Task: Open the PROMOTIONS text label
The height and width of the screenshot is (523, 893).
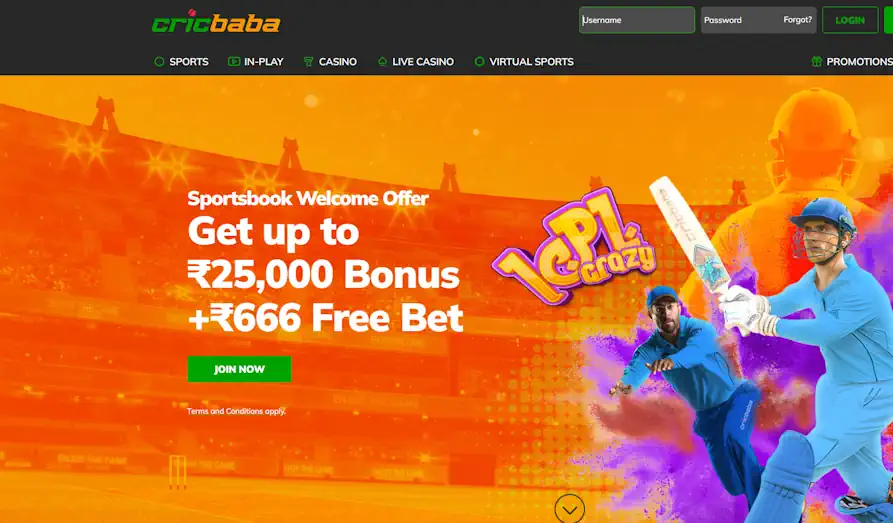Action: (x=859, y=62)
